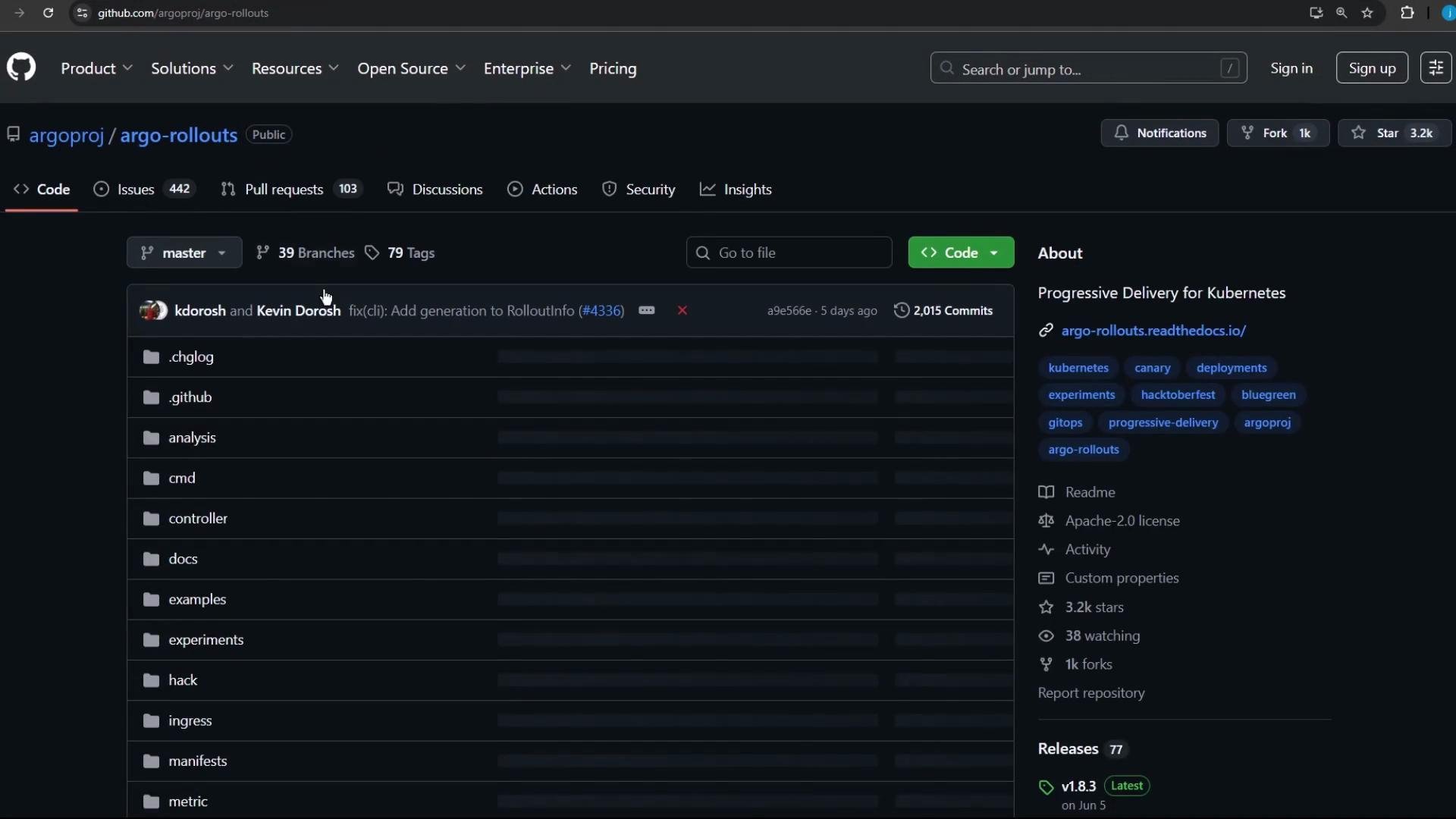Expand the Enterprise menu
The height and width of the screenshot is (819, 1456).
[x=527, y=68]
